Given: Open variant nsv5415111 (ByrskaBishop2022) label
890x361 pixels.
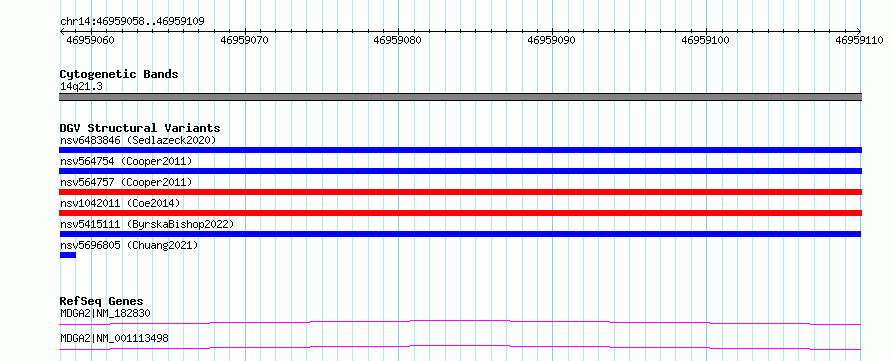Looking at the screenshot, I should tap(147, 224).
